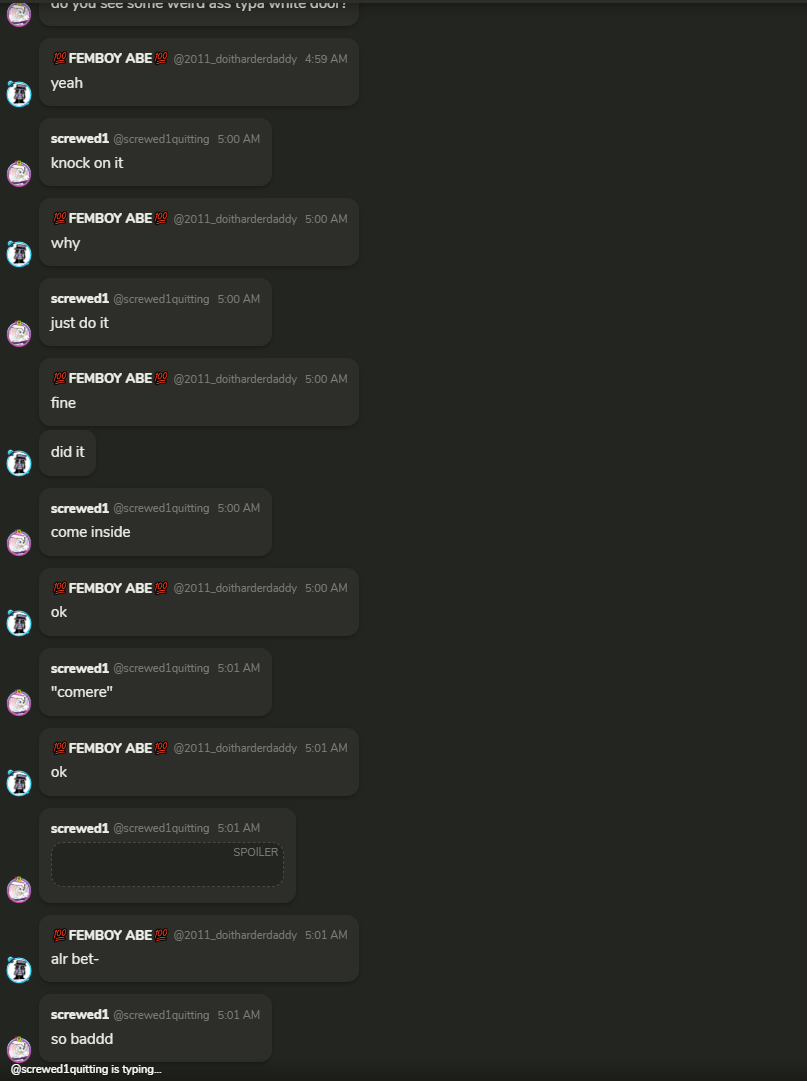Viewport: 807px width, 1081px height.
Task: Click FEMBOY ABE username above "yeah"
Action: [110, 59]
